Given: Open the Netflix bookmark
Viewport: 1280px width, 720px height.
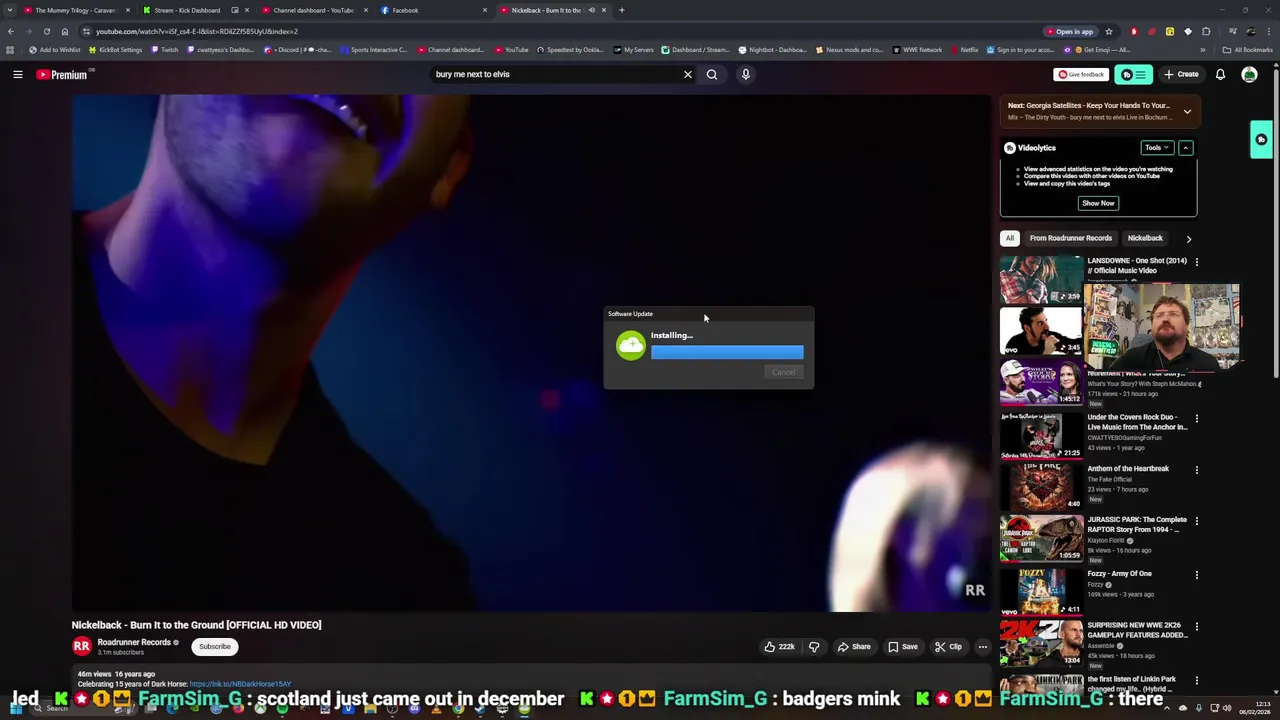Looking at the screenshot, I should click(965, 50).
